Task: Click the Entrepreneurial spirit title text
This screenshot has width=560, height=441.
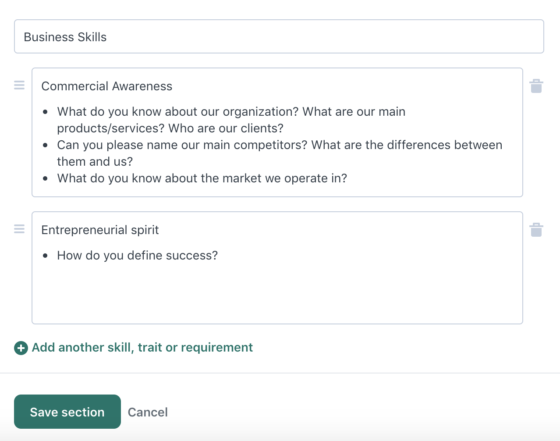Action: [100, 230]
